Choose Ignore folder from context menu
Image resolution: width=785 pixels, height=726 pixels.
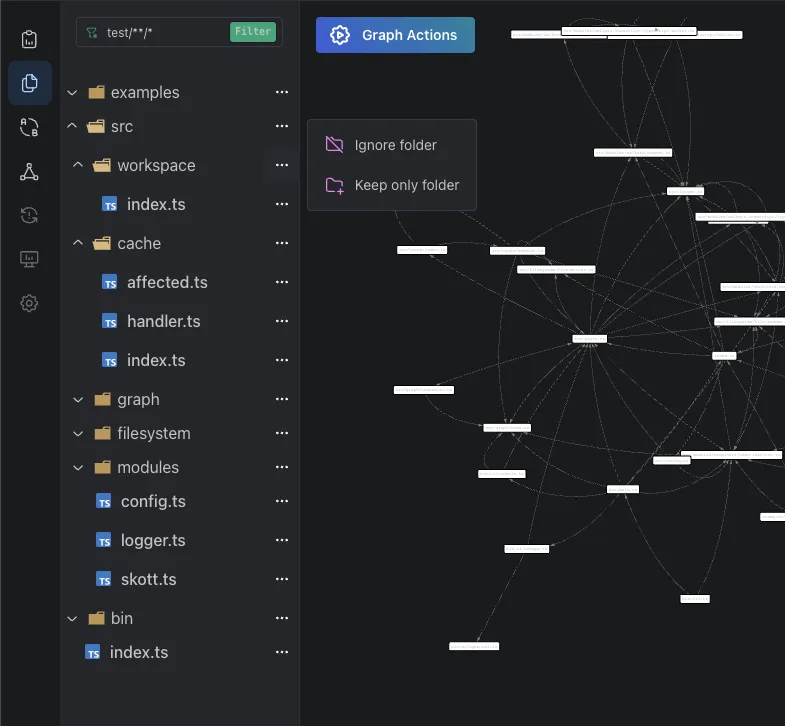pyautogui.click(x=391, y=145)
